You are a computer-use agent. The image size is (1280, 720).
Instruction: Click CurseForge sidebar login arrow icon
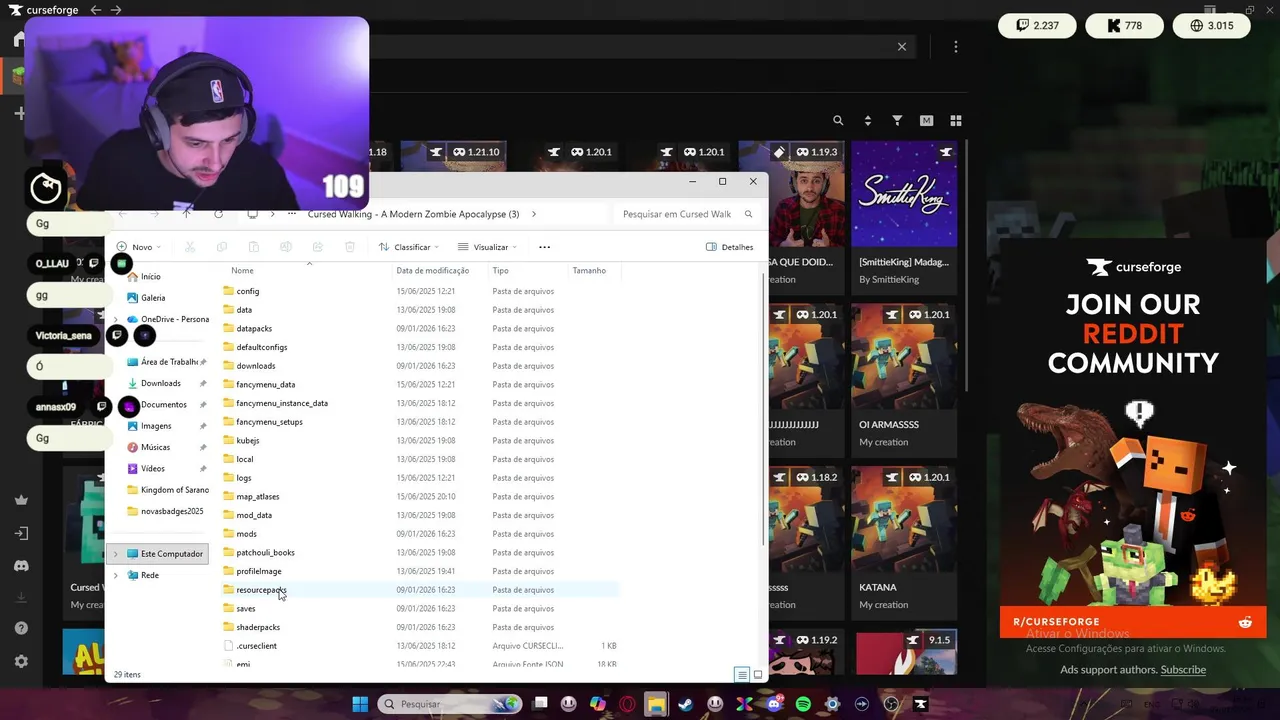(x=21, y=533)
